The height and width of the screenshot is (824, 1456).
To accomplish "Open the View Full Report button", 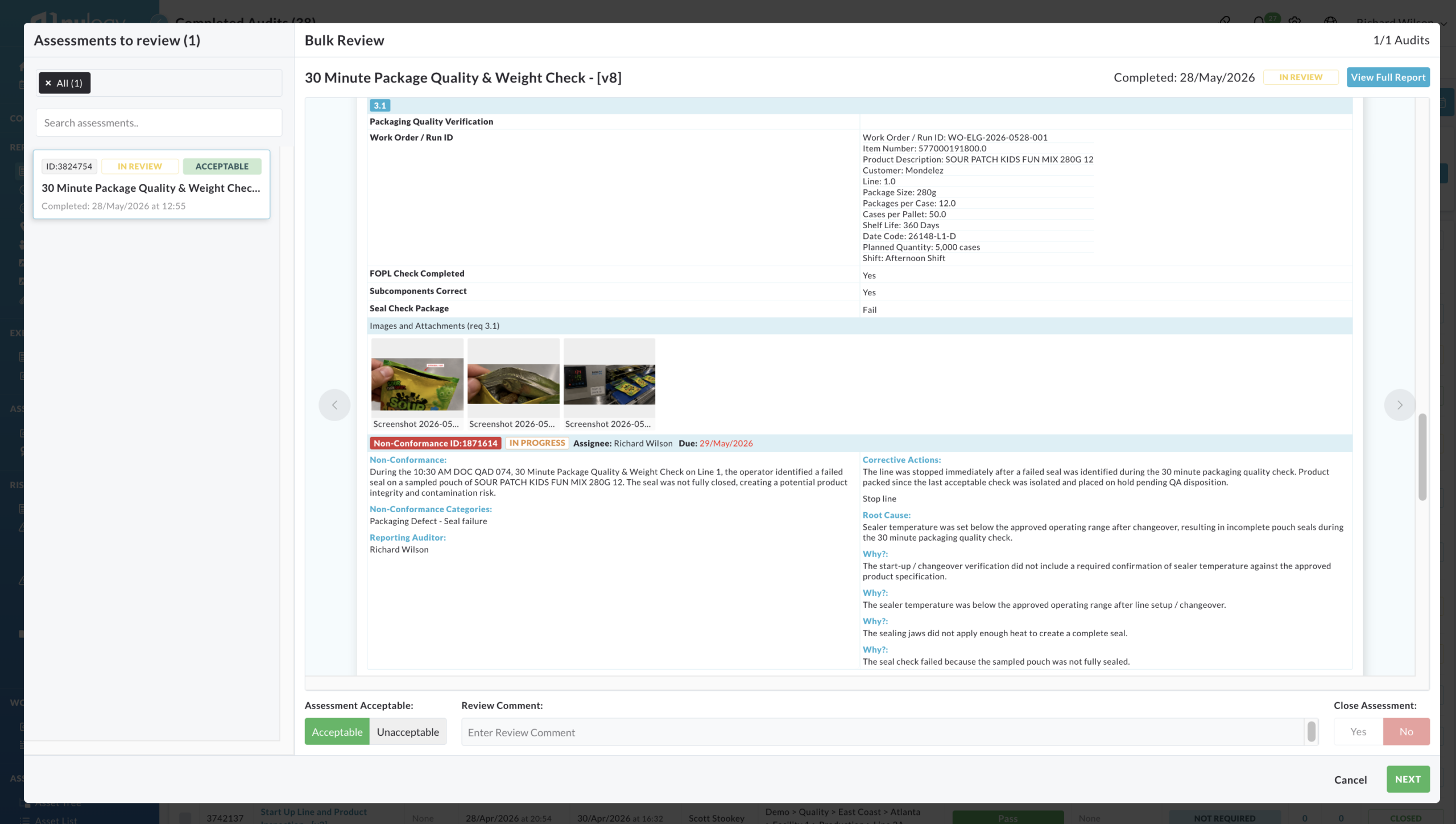I will pos(1388,77).
